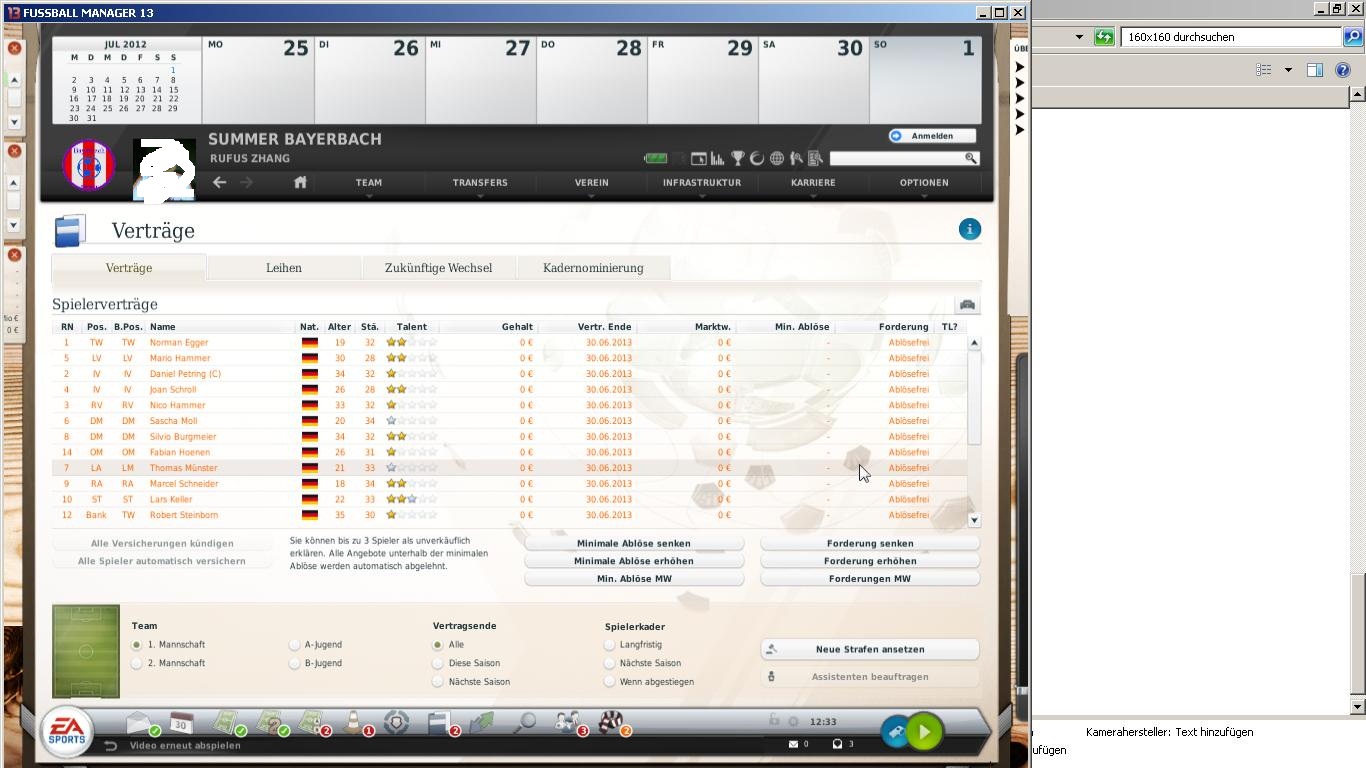Viewport: 1366px width, 768px height.
Task: Select Wenn abgestiegen radio option
Action: click(x=609, y=682)
